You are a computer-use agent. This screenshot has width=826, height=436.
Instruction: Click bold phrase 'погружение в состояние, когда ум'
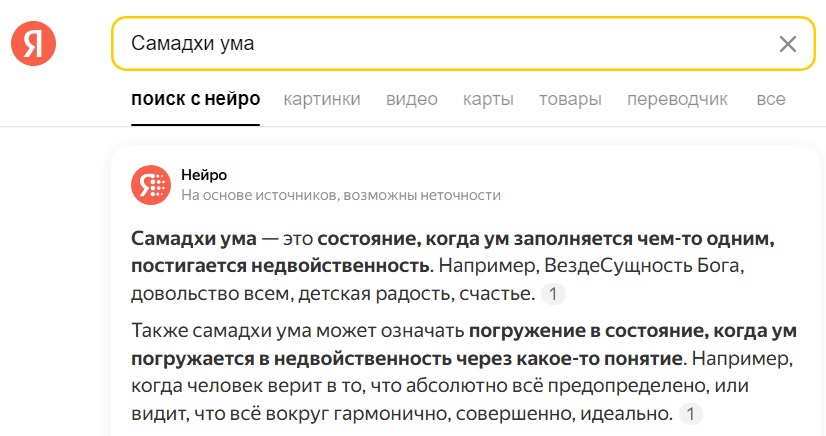633,331
